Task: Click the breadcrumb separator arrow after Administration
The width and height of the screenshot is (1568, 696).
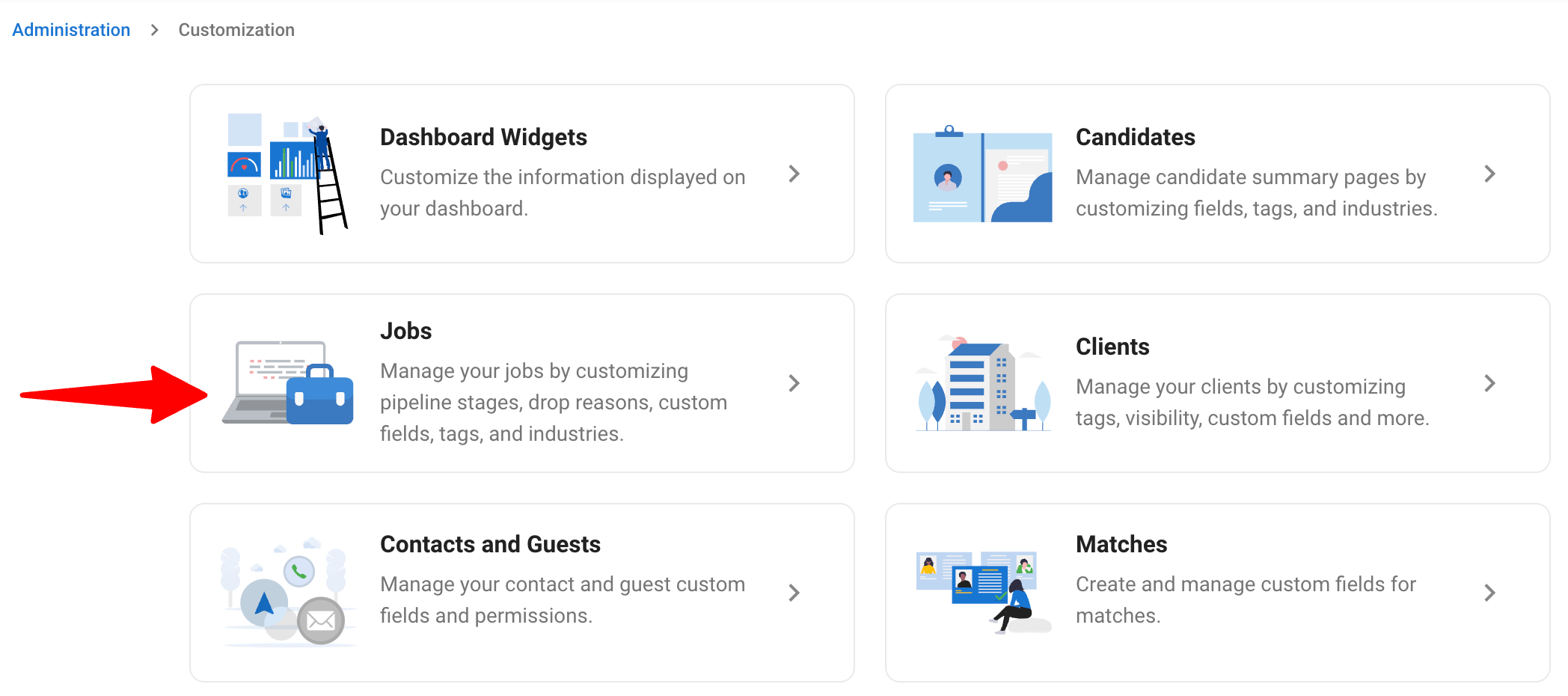Action: [x=155, y=30]
